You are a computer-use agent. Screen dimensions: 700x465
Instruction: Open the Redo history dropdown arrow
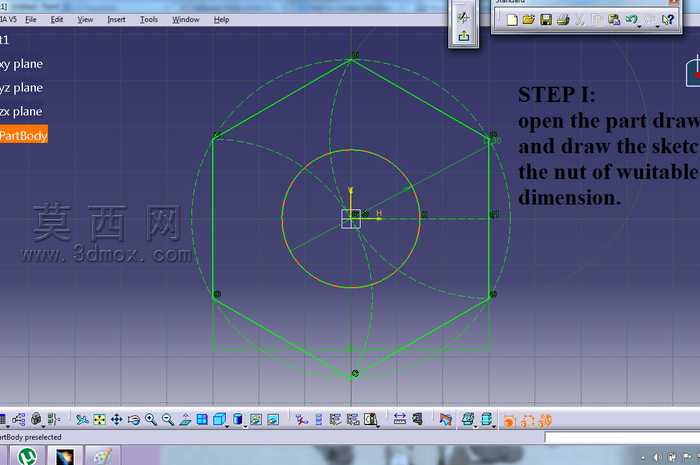coord(657,27)
